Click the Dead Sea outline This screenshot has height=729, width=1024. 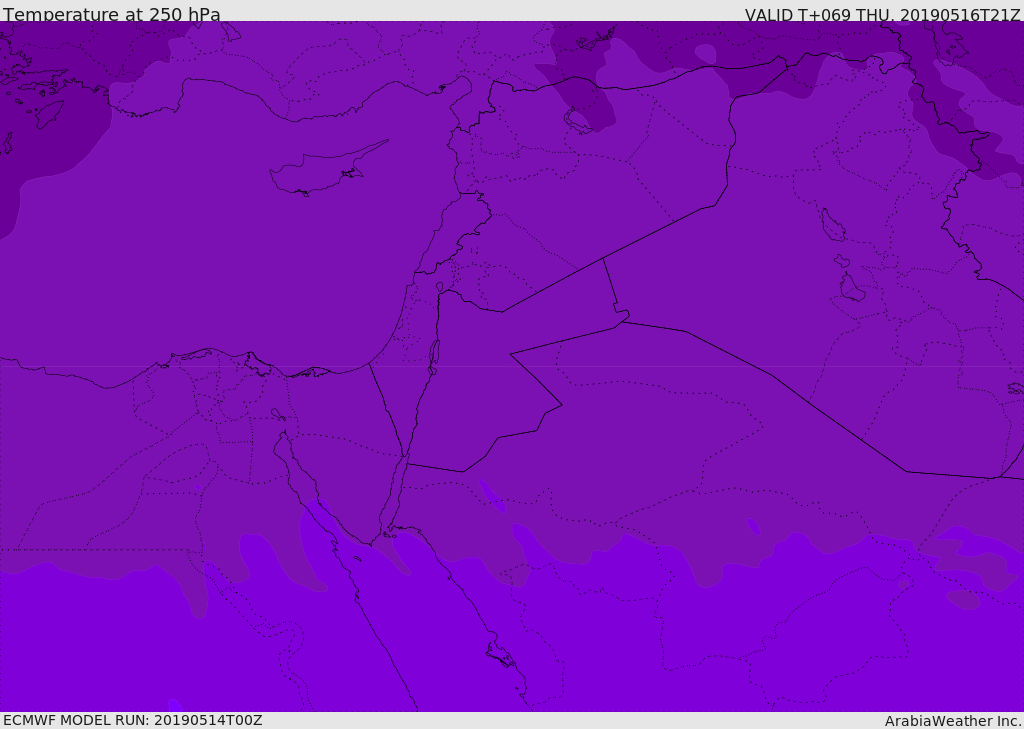(433, 357)
